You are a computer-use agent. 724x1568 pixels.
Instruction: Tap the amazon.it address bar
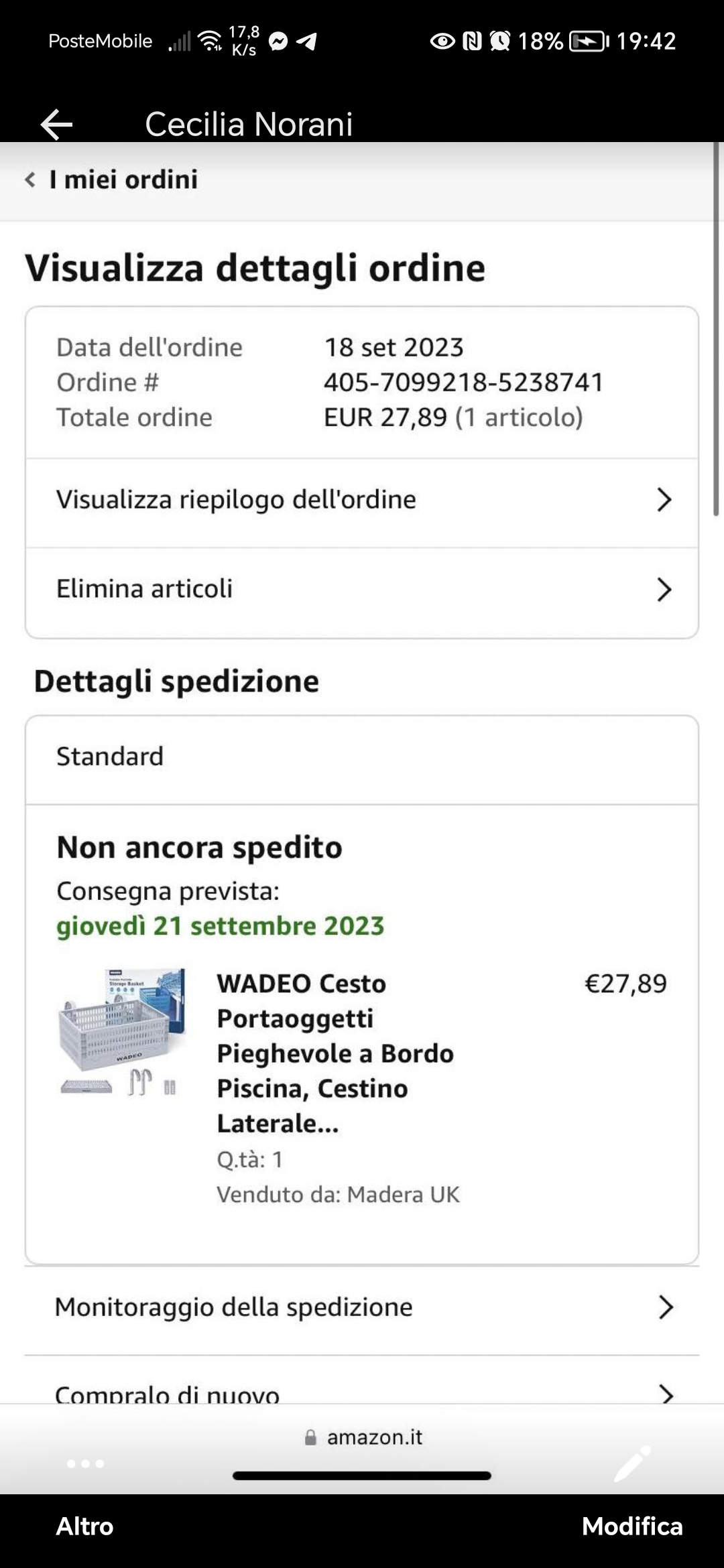[x=363, y=1437]
